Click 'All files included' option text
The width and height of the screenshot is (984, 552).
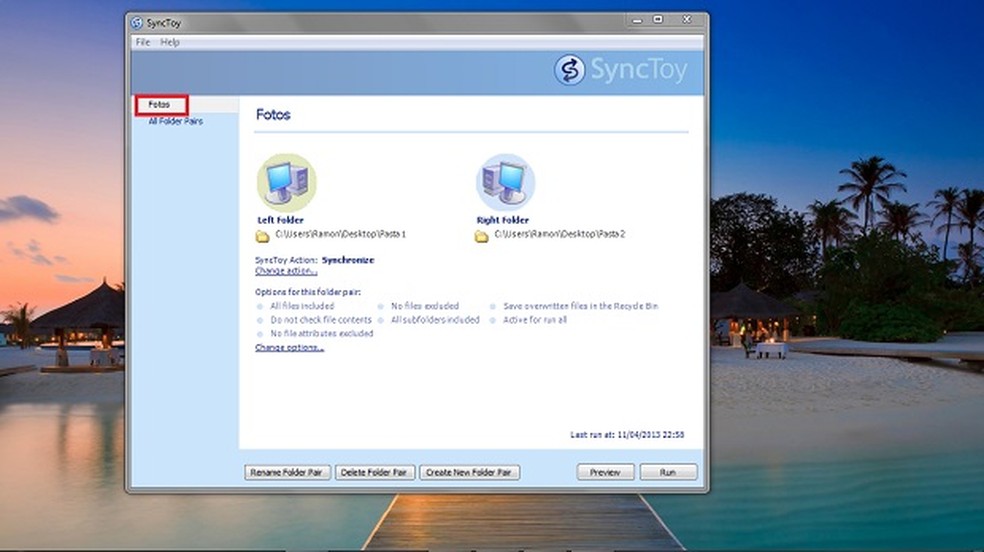pos(302,306)
